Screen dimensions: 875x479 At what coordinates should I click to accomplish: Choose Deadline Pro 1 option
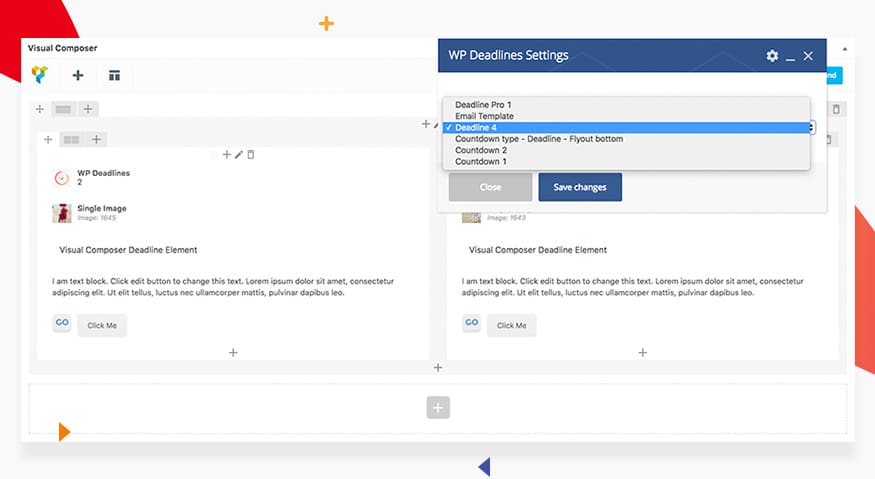tap(626, 104)
